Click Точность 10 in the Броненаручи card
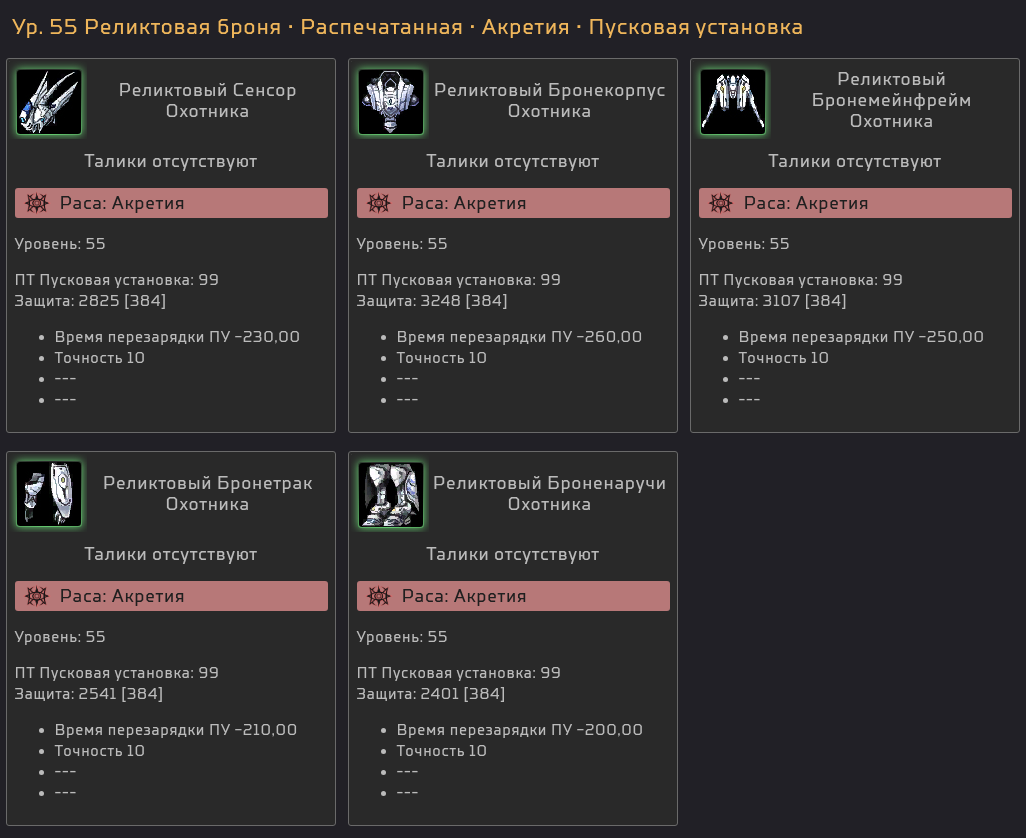This screenshot has height=838, width=1026. (x=442, y=751)
